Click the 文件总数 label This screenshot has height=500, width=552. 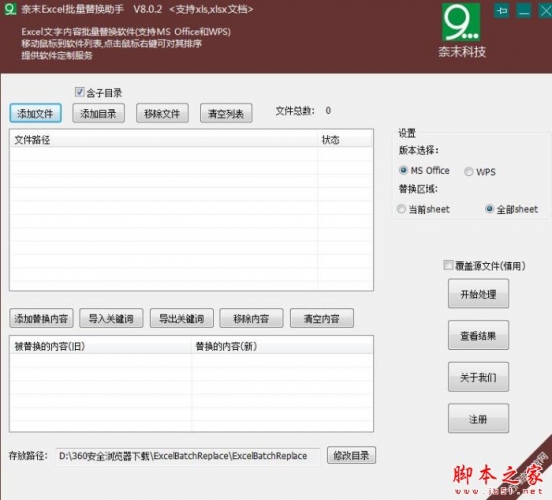tap(295, 111)
